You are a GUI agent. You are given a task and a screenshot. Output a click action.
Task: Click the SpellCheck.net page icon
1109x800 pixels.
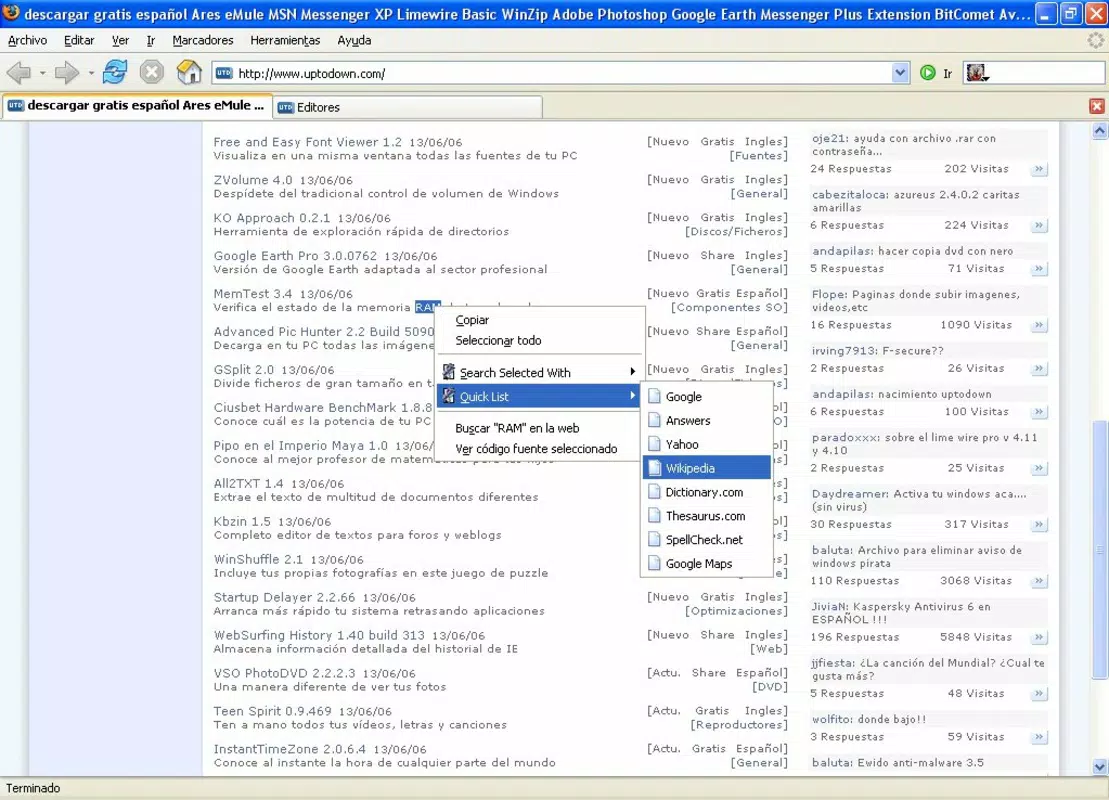pyautogui.click(x=654, y=540)
